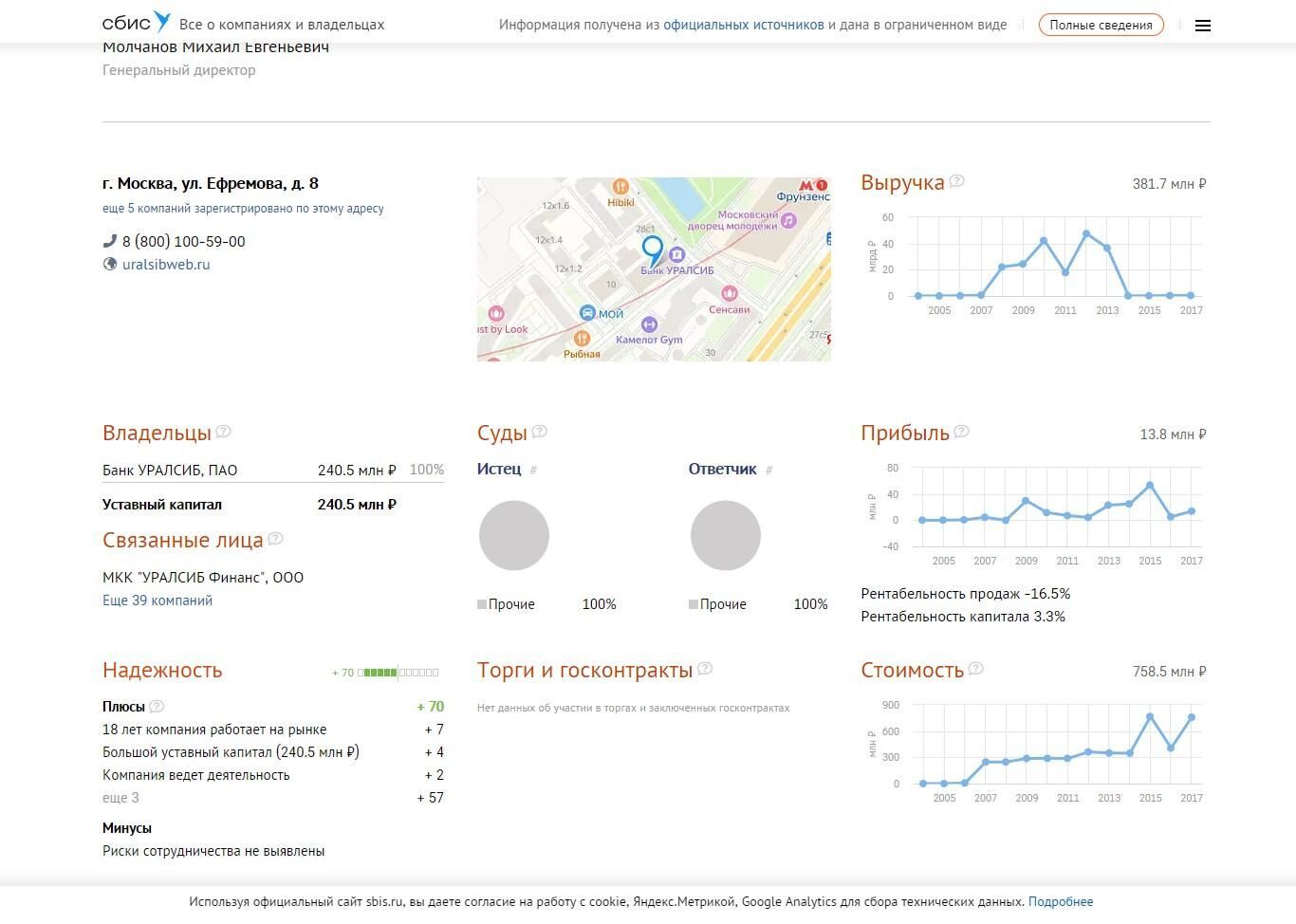Click the phone icon beside 8 (800) 100-59-00
Viewport: 1296px width, 924px height.
coord(110,241)
